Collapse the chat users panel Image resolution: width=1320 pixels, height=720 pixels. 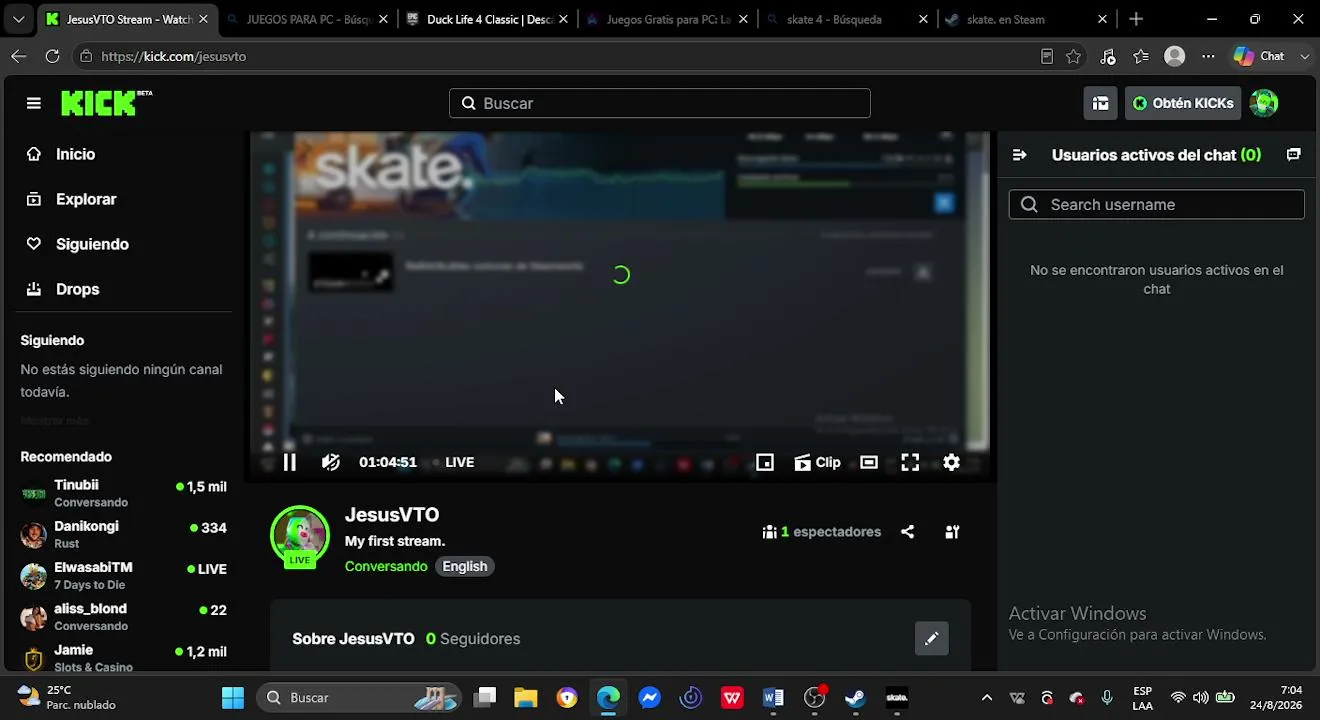pos(1019,155)
